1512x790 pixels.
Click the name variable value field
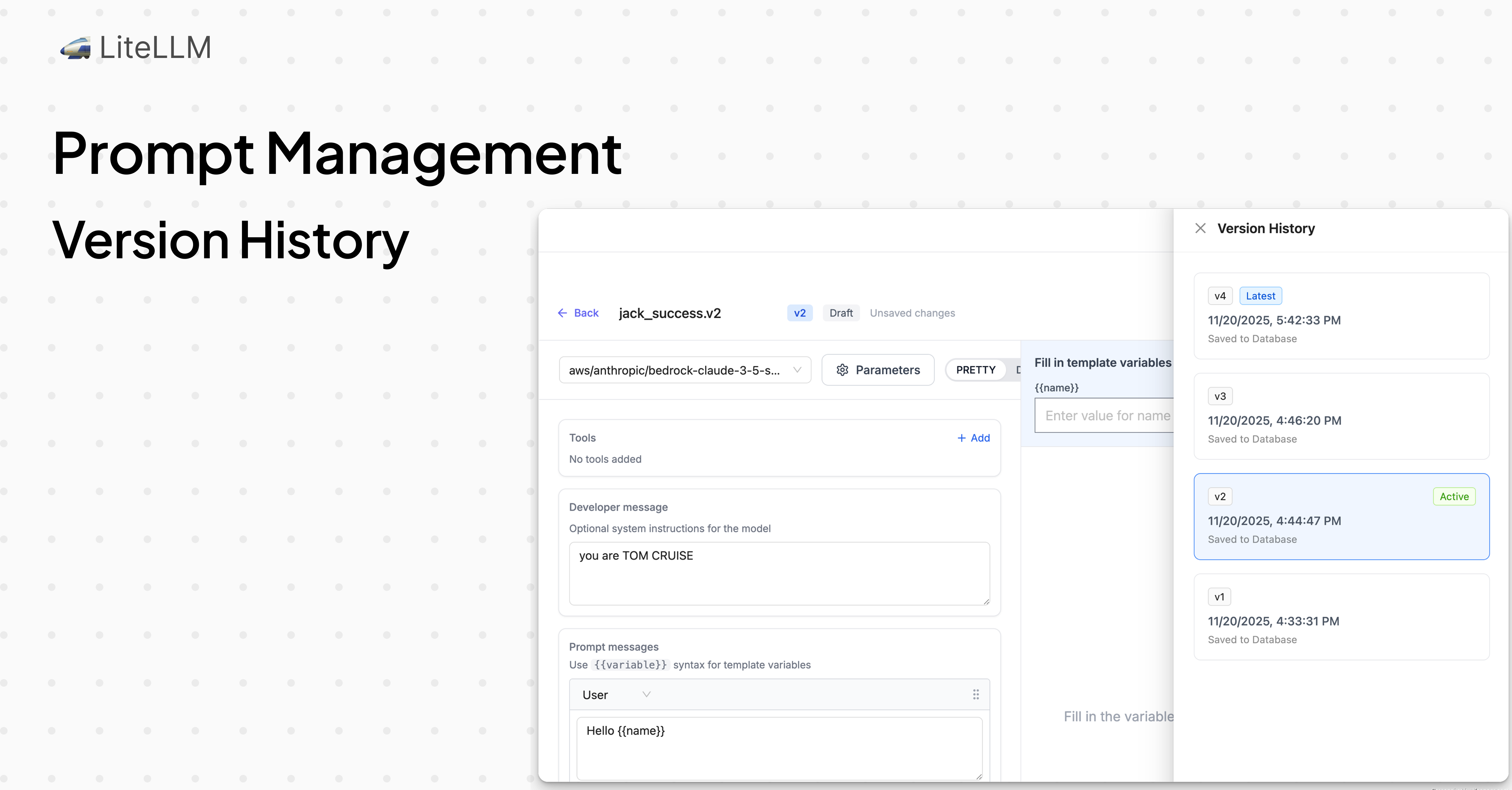1104,415
